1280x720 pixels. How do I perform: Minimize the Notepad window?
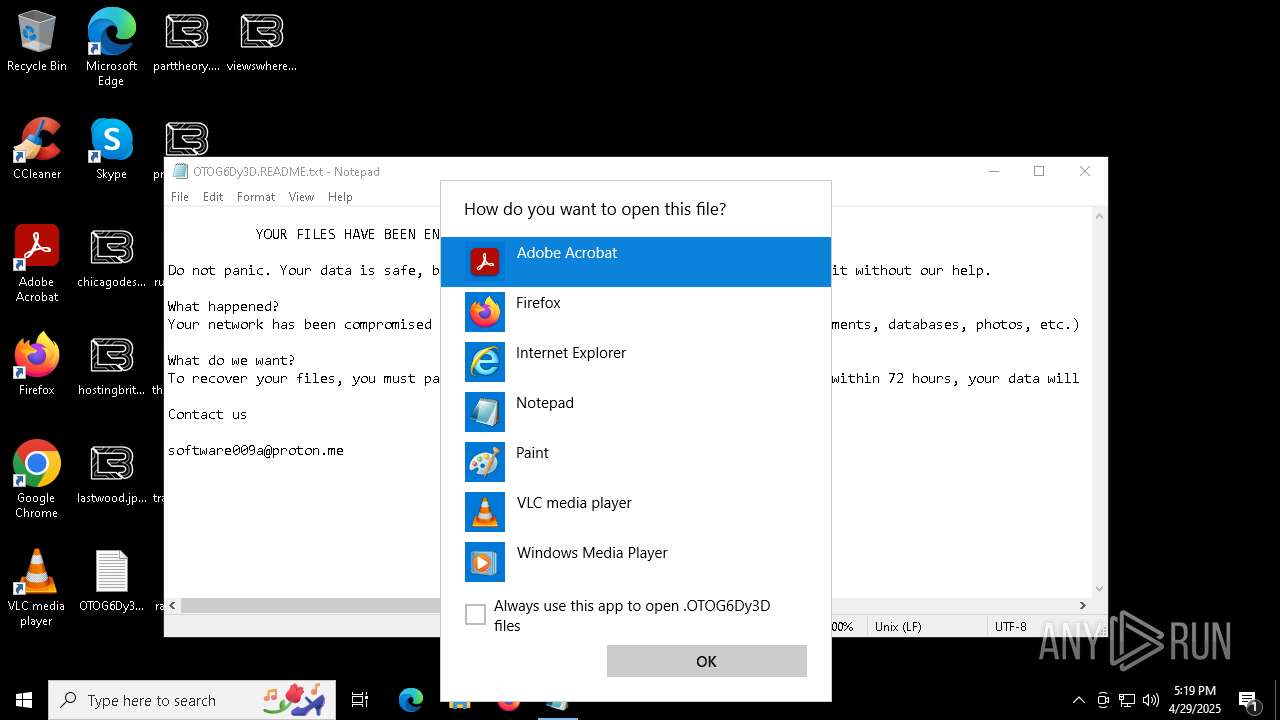(994, 171)
